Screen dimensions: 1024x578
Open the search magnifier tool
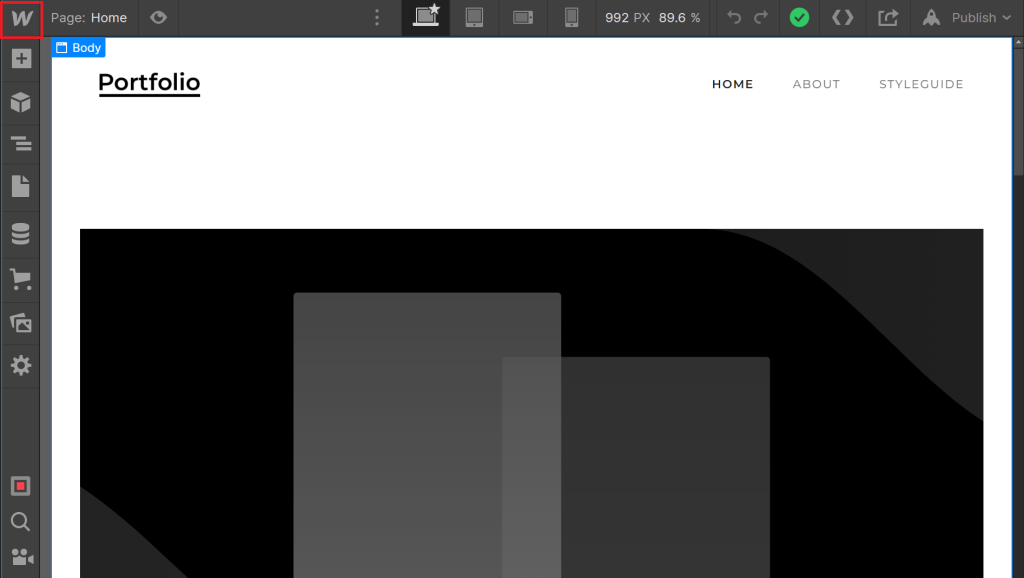coord(21,521)
